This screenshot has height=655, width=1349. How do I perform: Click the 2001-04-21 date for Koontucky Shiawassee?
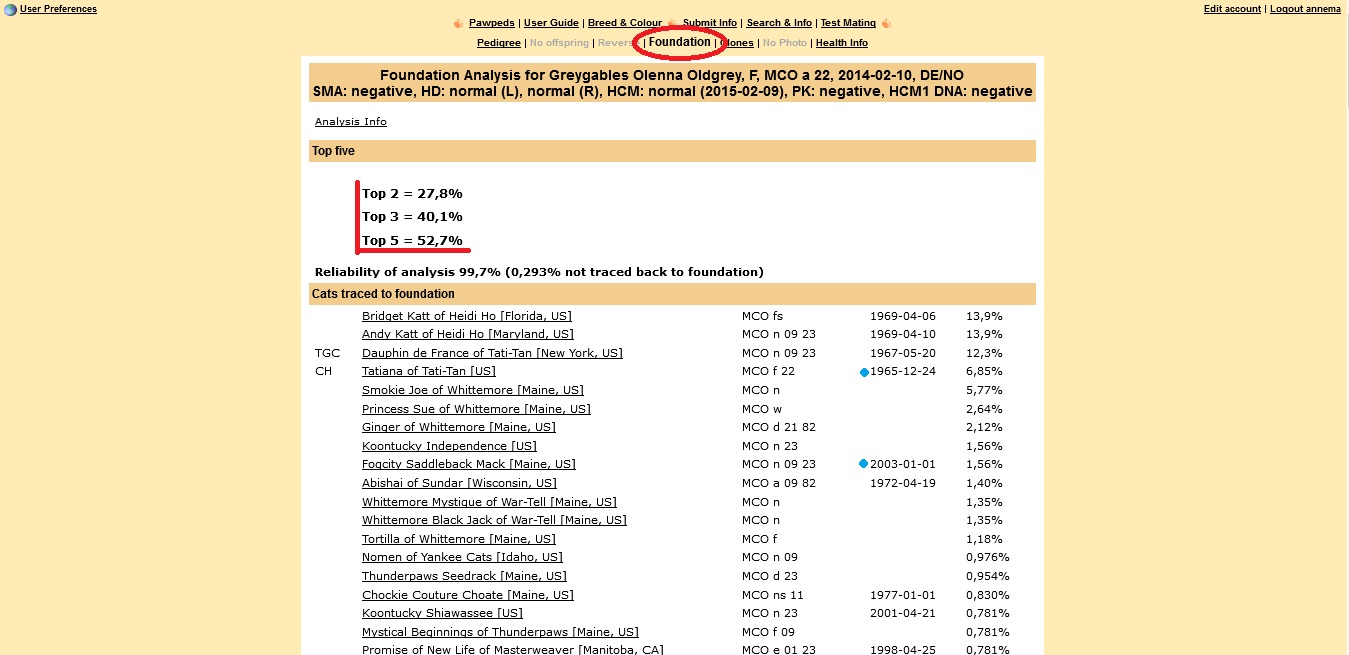click(x=903, y=613)
